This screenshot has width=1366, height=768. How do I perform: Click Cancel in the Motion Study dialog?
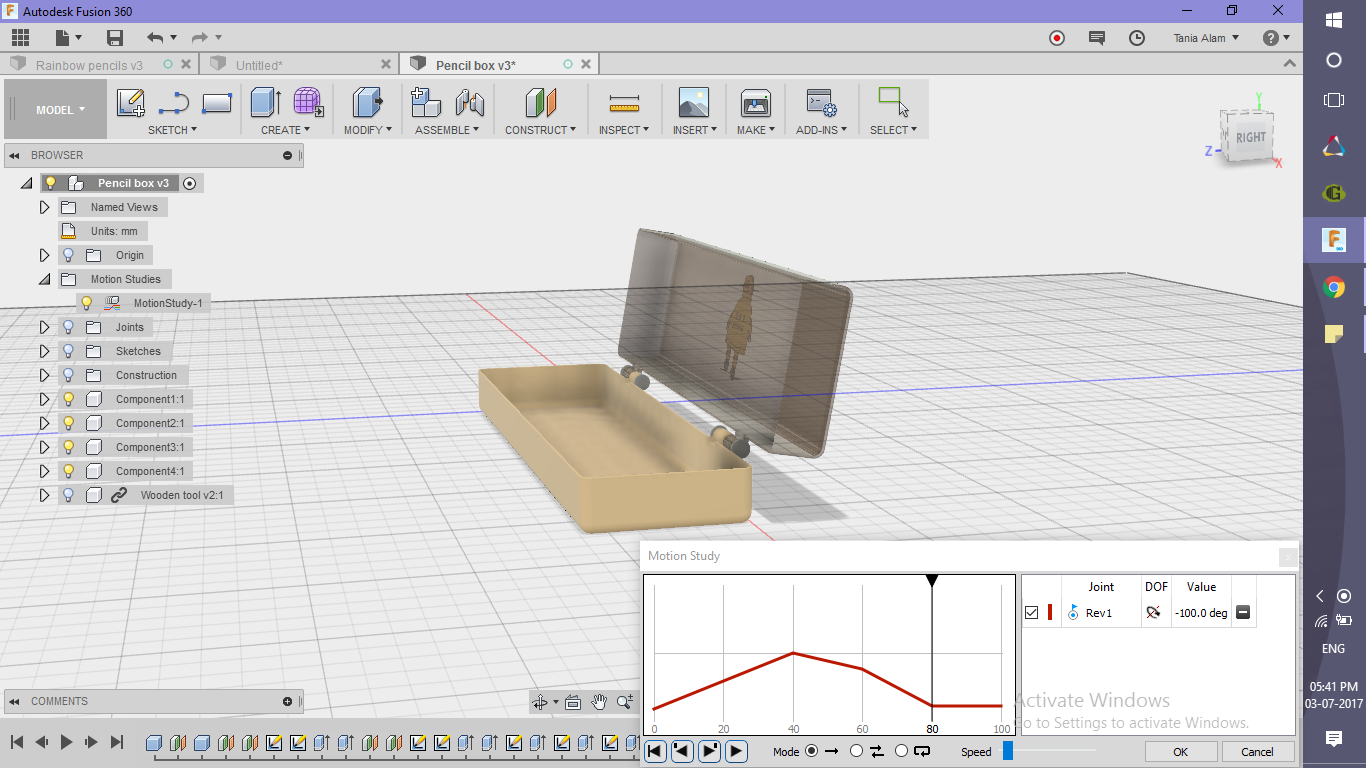[1257, 751]
